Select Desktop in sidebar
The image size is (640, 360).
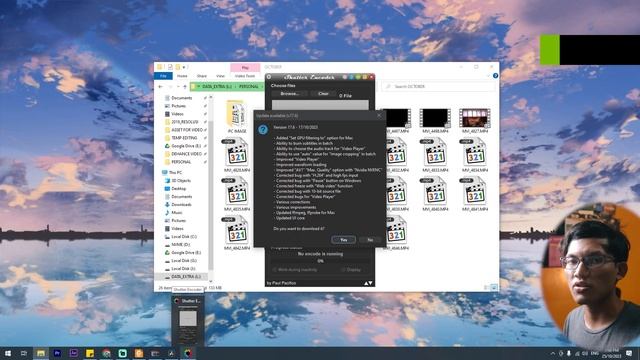click(179, 189)
